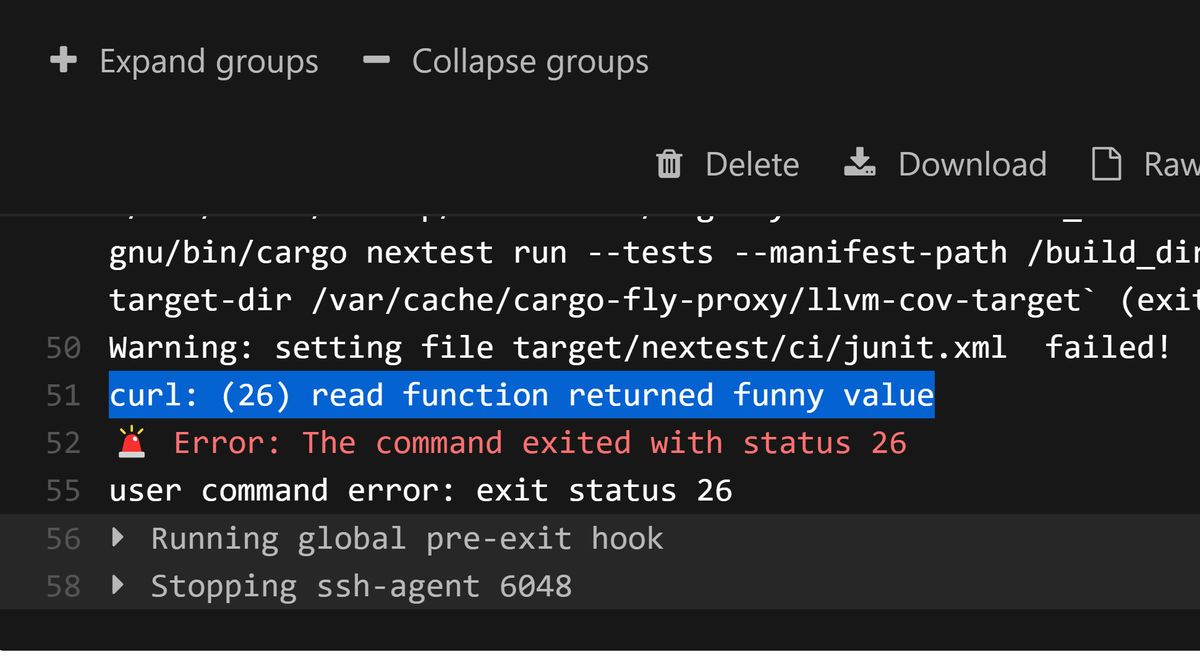
Task: Click the highlighted curl read function line
Action: (x=521, y=395)
